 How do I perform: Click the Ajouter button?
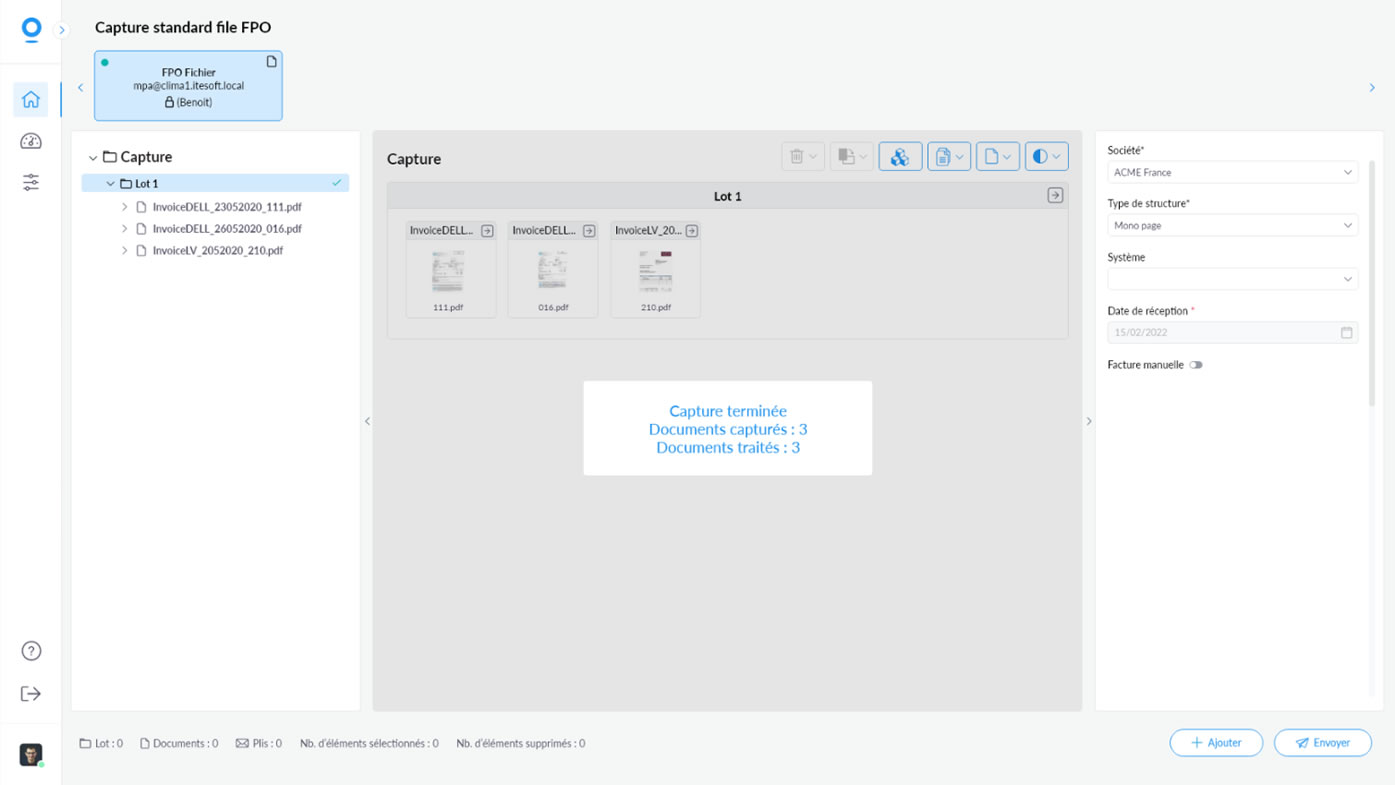click(1216, 743)
